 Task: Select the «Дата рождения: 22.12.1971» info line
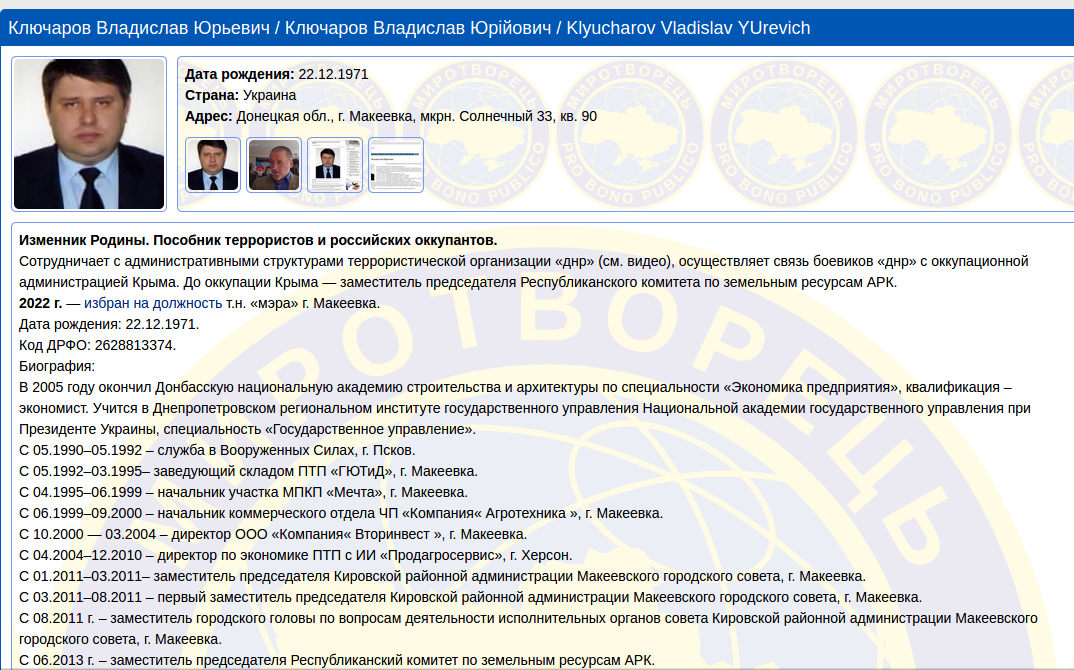[x=277, y=74]
